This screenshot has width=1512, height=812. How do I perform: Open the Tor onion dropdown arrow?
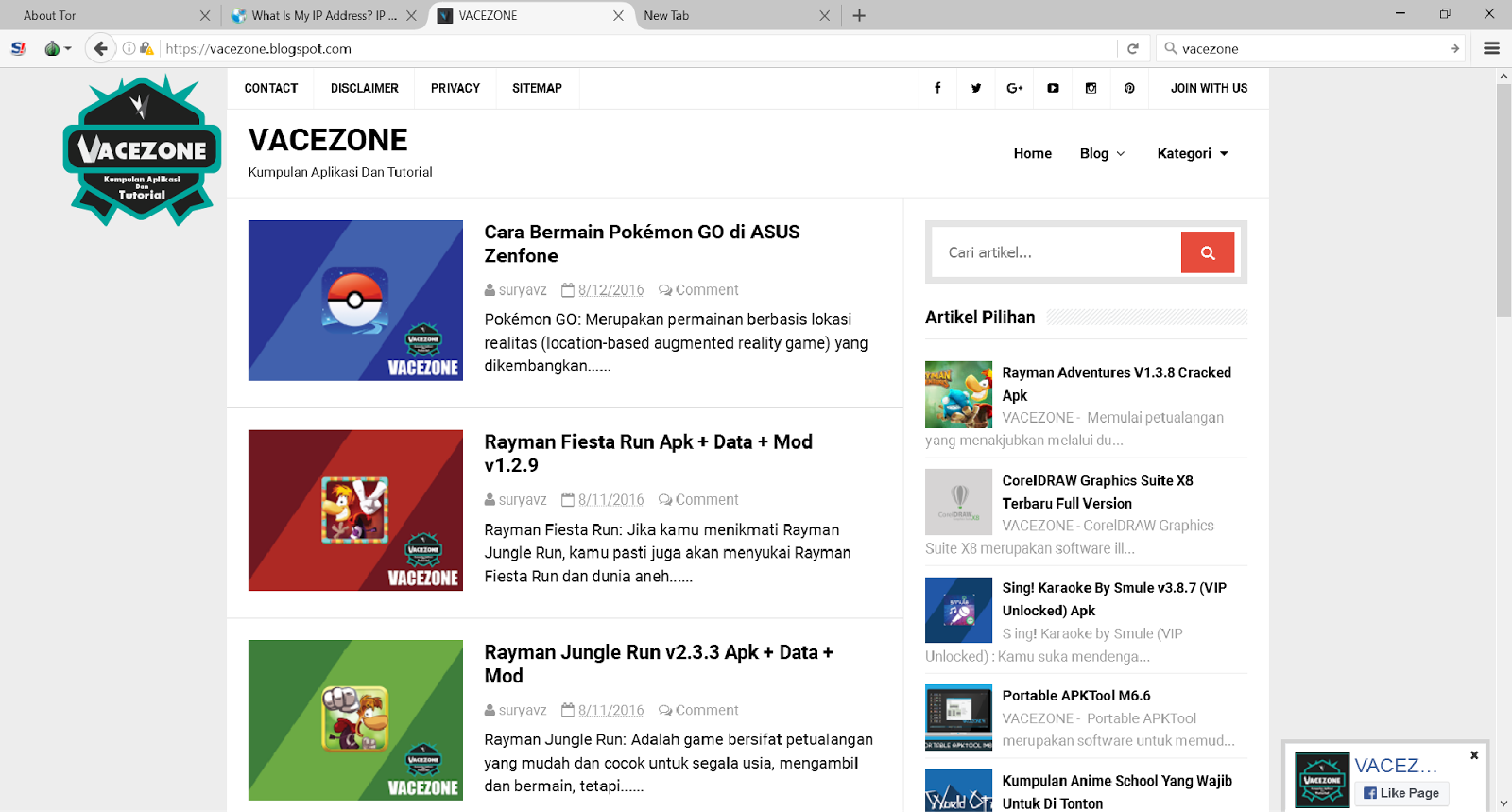tap(68, 48)
